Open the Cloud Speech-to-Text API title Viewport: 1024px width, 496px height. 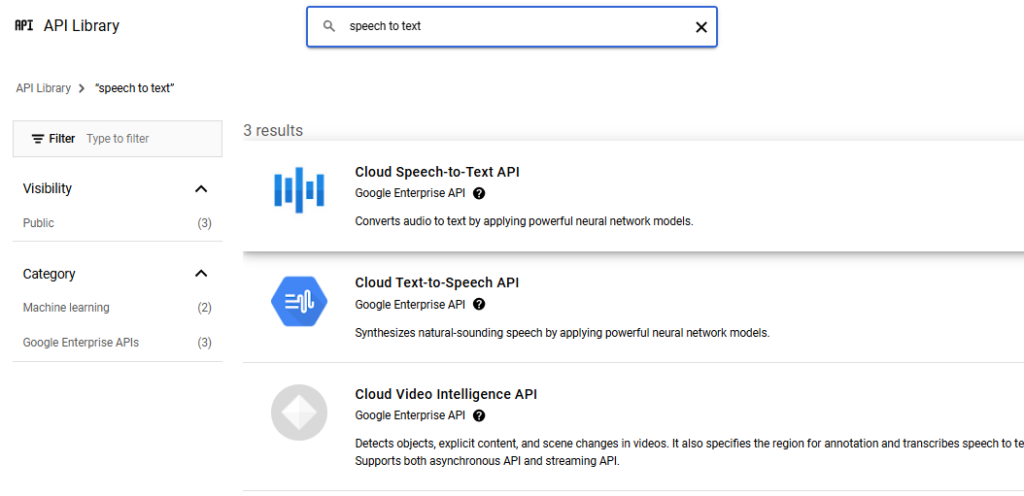(x=437, y=172)
